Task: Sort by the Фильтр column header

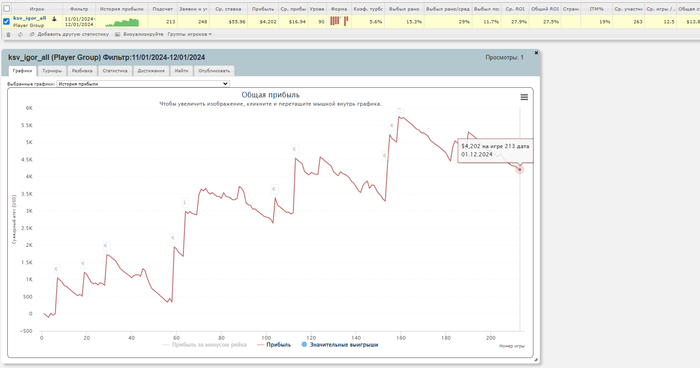Action: tap(79, 9)
